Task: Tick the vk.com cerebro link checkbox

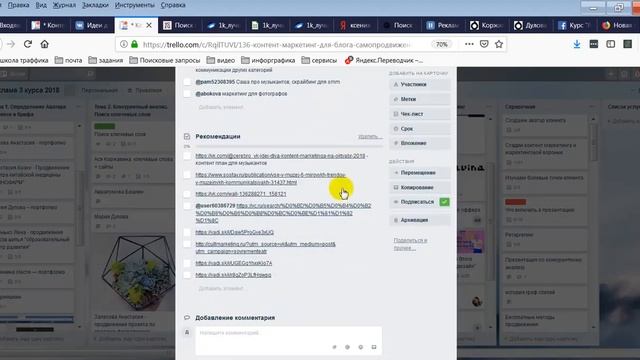Action: (187, 156)
